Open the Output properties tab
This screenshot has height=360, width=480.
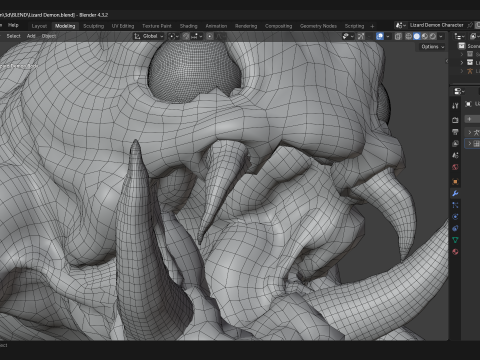tap(455, 132)
